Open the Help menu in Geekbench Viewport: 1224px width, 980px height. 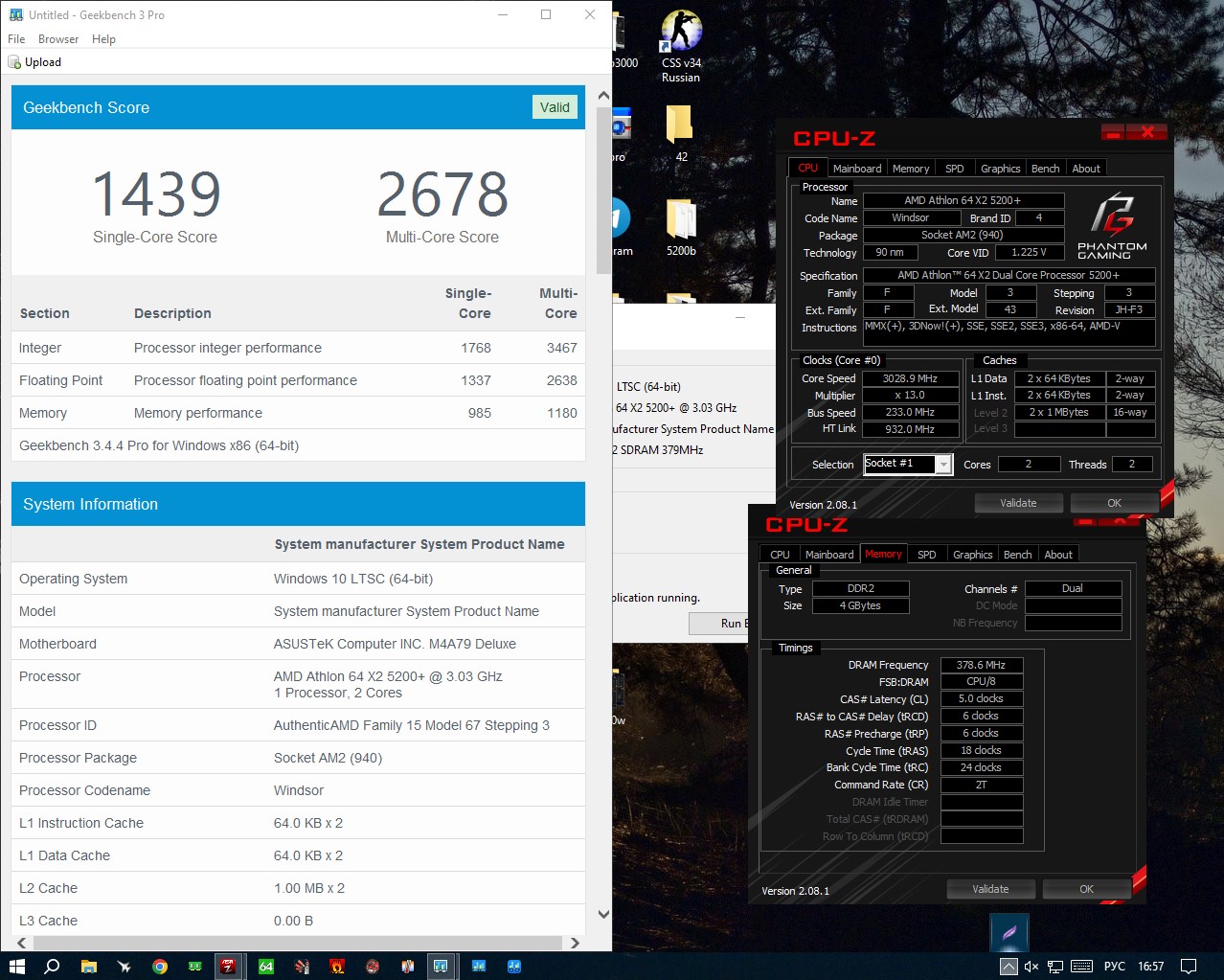point(103,39)
